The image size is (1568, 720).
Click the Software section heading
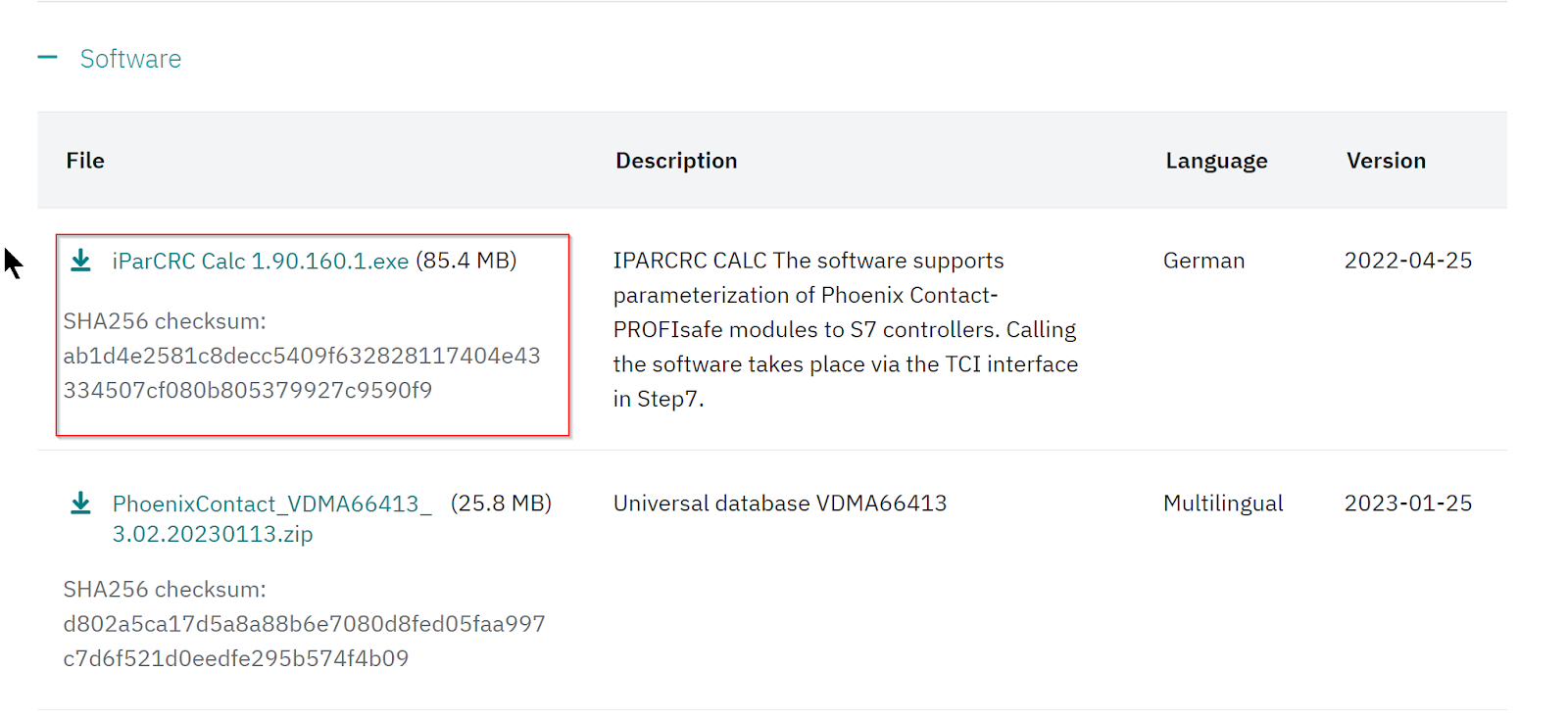(130, 59)
